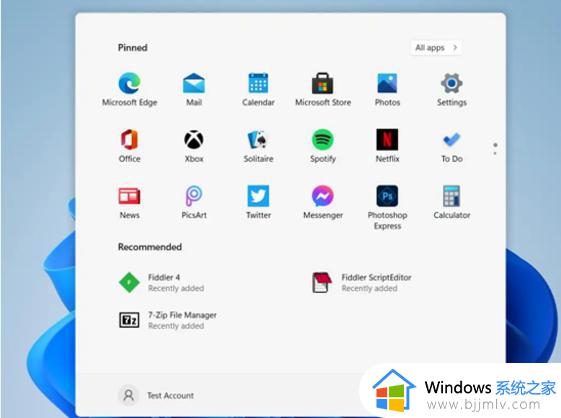Launch Messenger

[323, 202]
